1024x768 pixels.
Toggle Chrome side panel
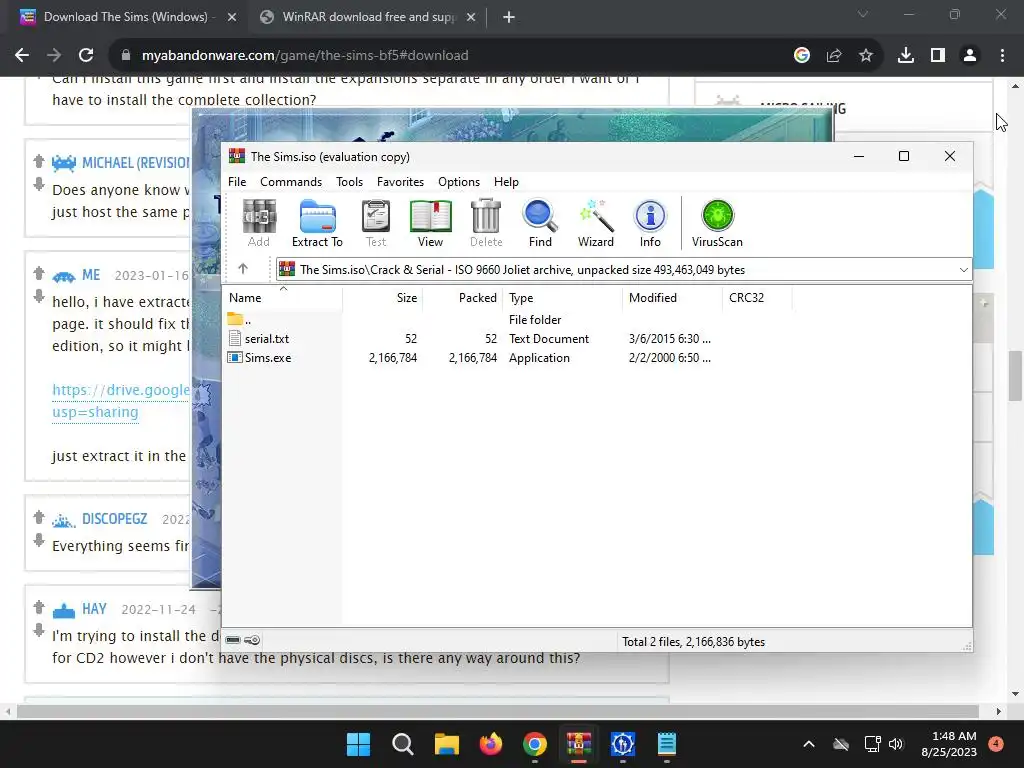point(938,56)
